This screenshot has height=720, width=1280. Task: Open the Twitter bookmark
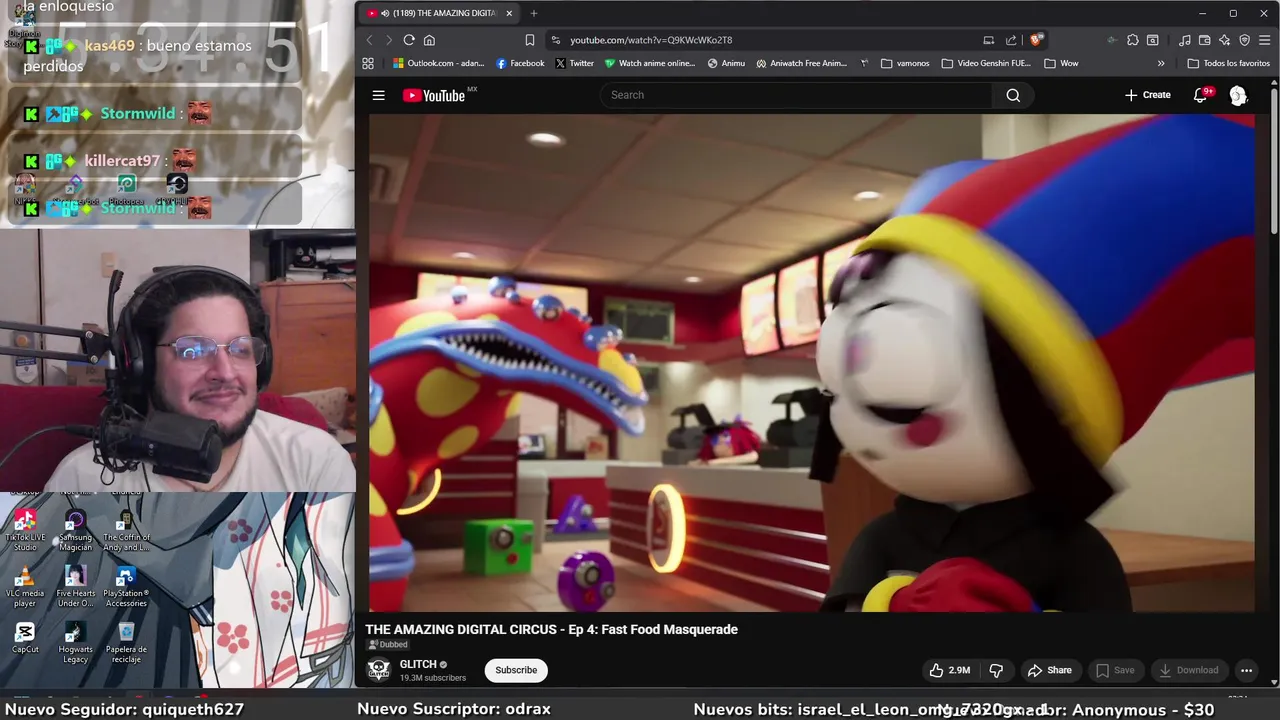(574, 63)
